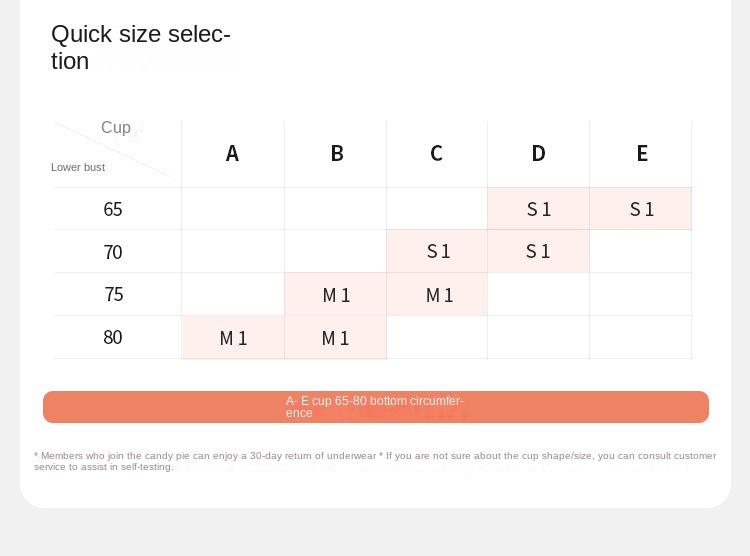Pick the M1 cell for 80 A cup

tap(233, 338)
